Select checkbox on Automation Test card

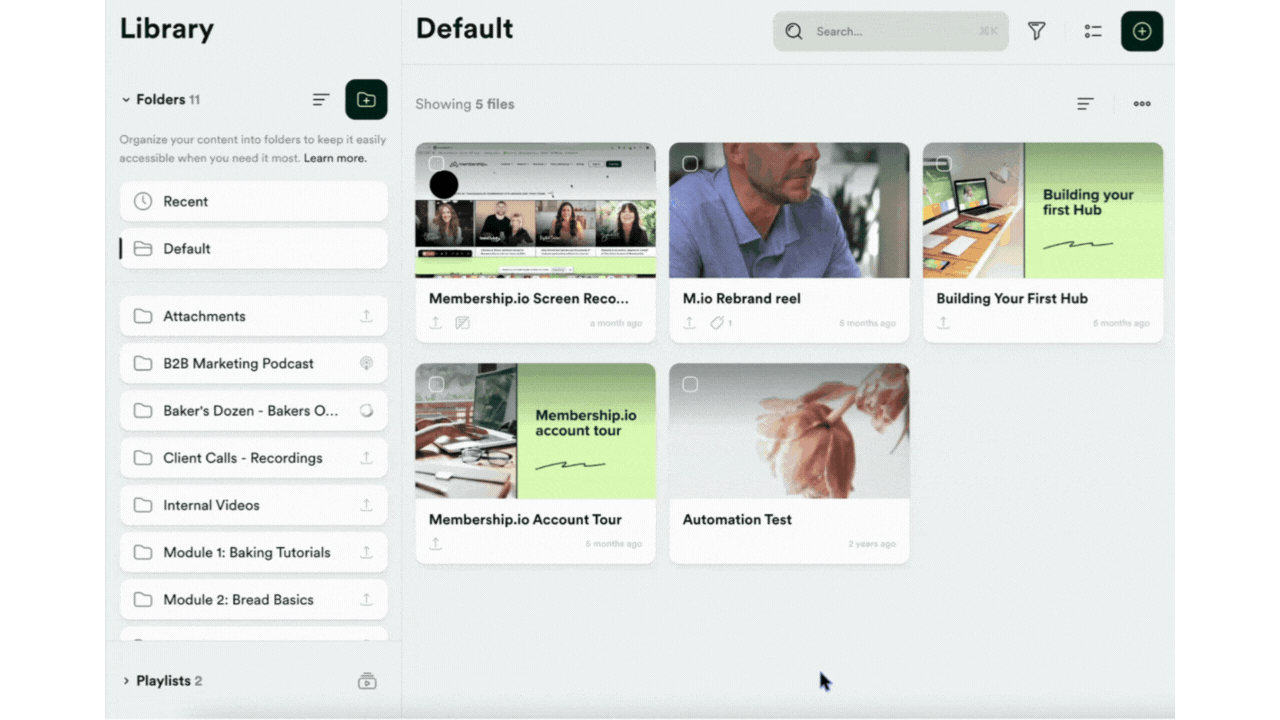click(x=690, y=384)
